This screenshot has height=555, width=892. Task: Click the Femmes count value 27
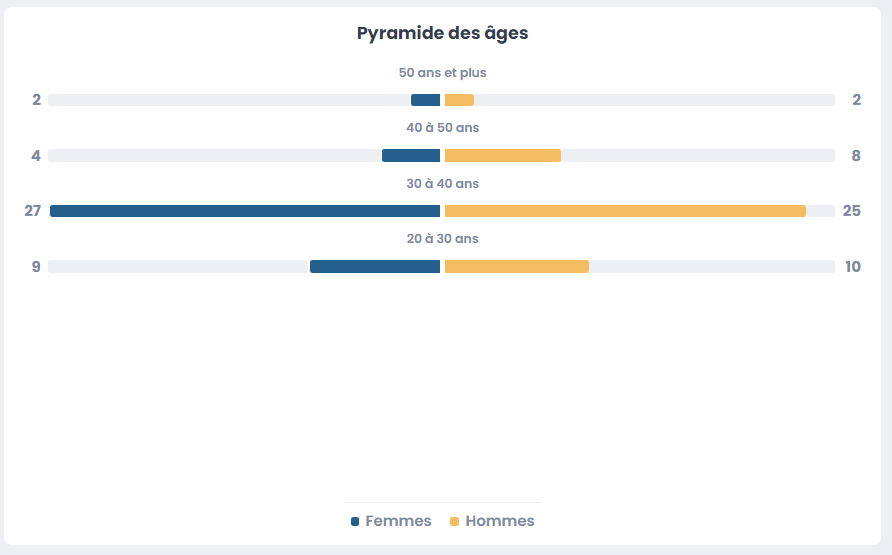click(x=33, y=211)
